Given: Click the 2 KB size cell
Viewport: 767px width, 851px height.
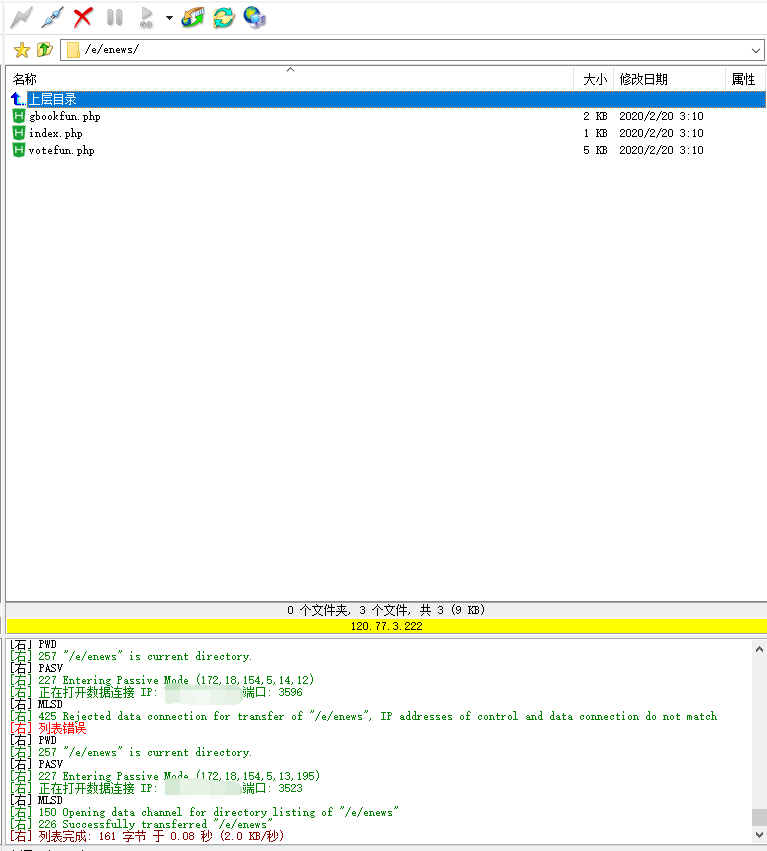Looking at the screenshot, I should [x=595, y=116].
